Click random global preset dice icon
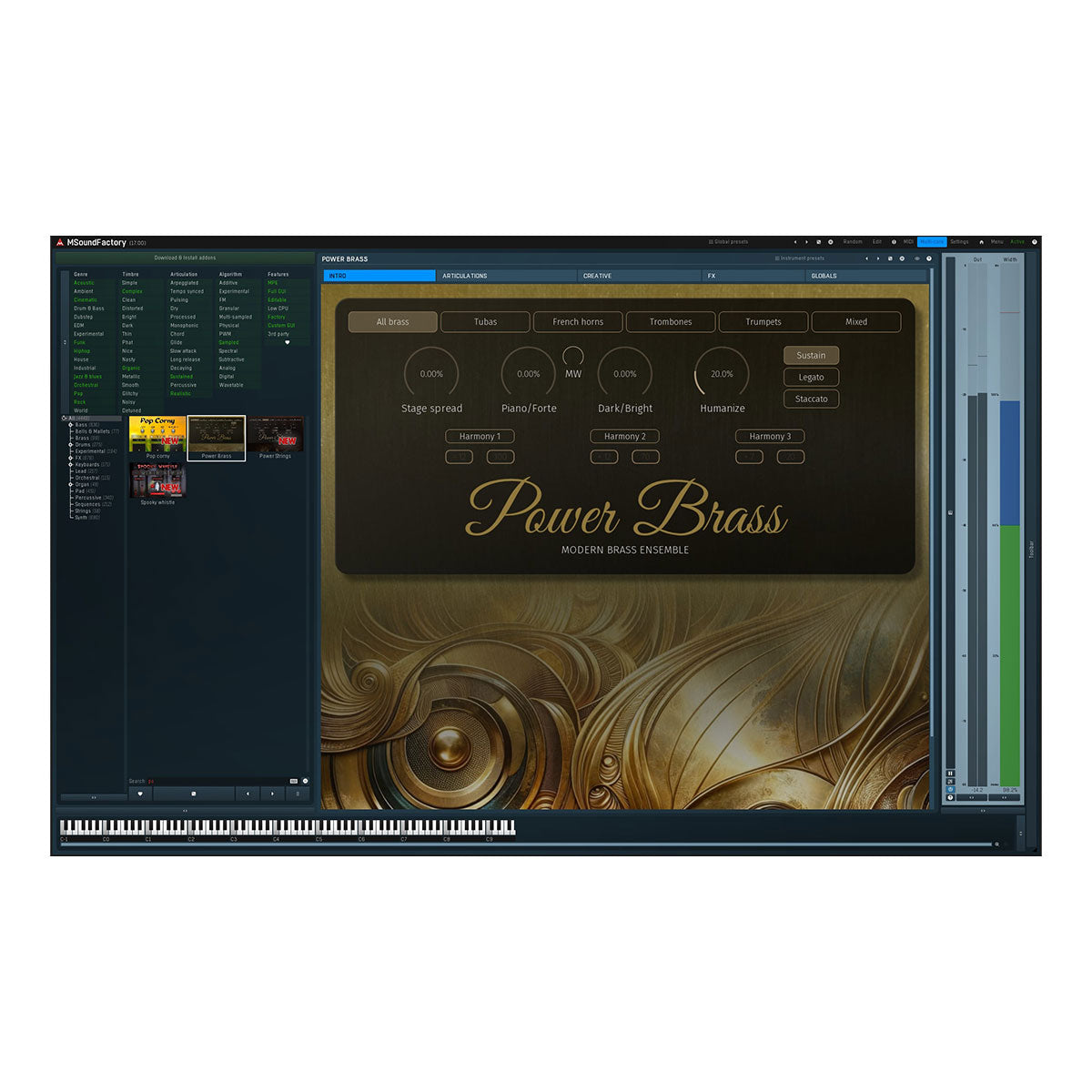This screenshot has width=1092, height=1092. click(x=818, y=242)
